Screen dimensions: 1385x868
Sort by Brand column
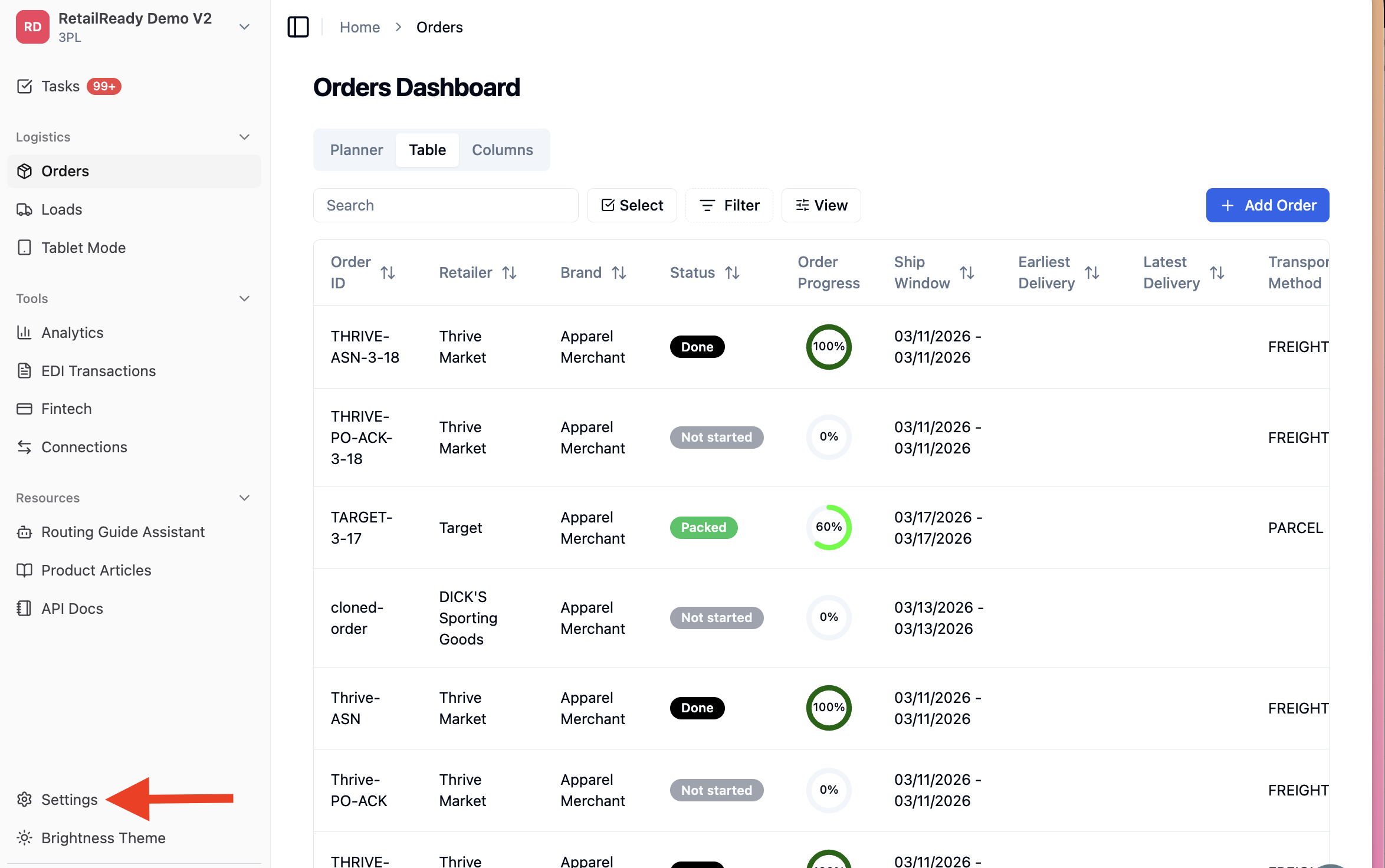click(x=619, y=272)
